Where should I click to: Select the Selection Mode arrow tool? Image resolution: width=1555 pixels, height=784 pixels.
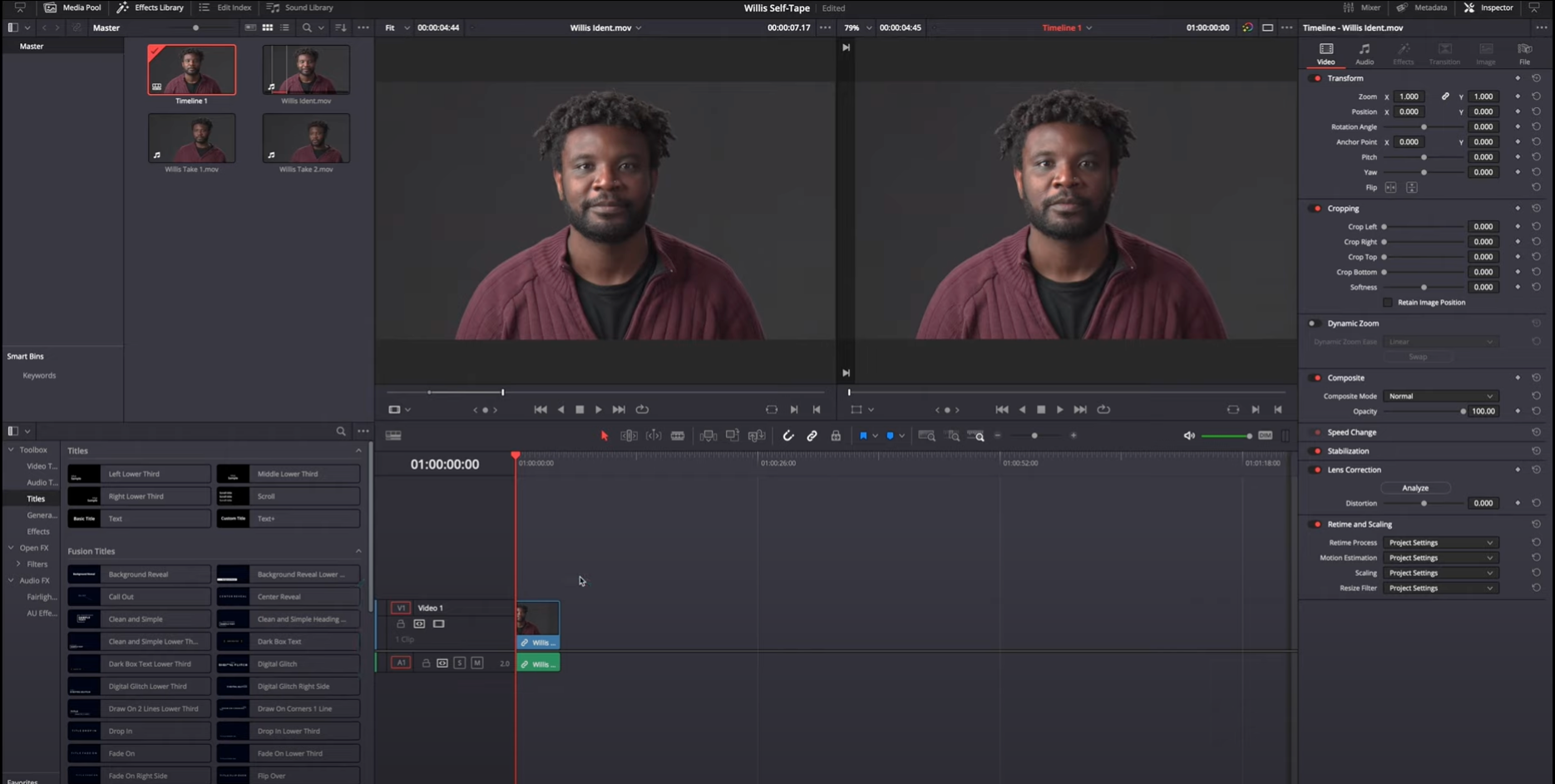(605, 436)
